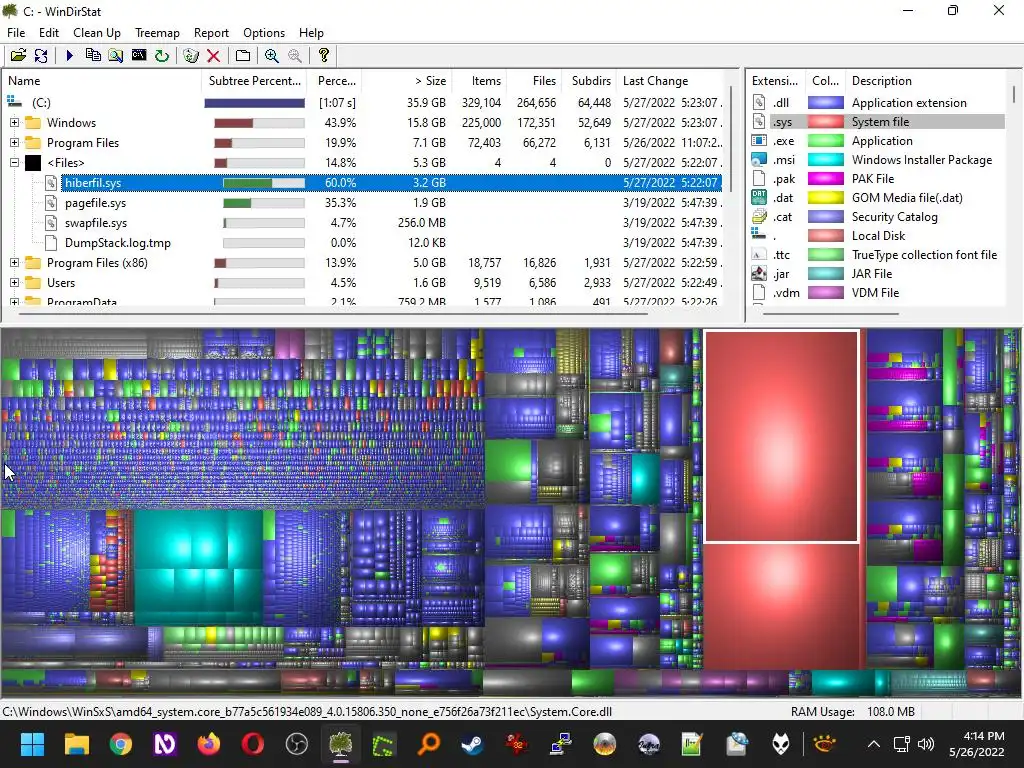Click the yellow question mark Help icon

point(323,56)
